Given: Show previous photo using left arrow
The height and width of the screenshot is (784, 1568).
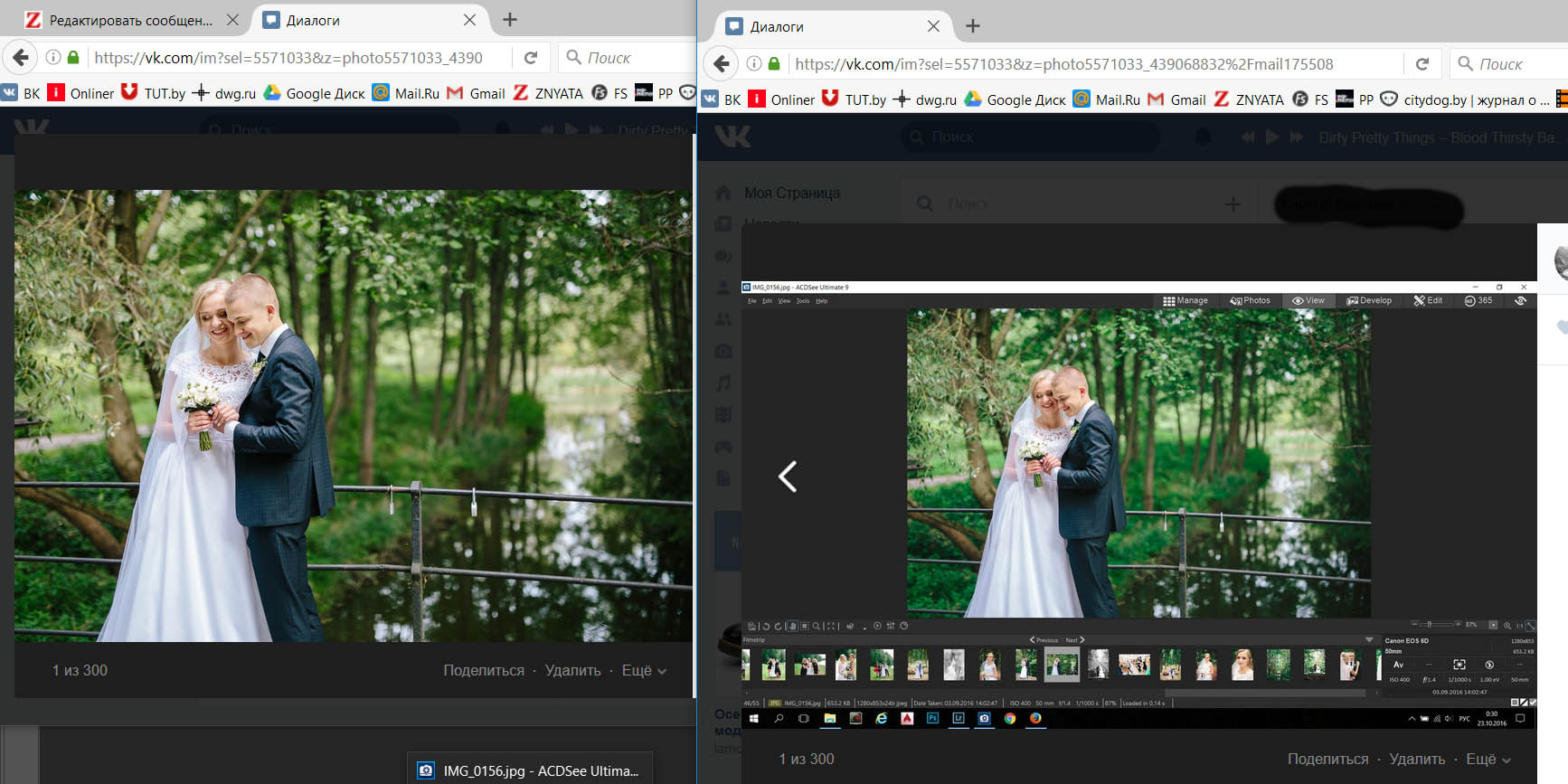Looking at the screenshot, I should coord(788,477).
